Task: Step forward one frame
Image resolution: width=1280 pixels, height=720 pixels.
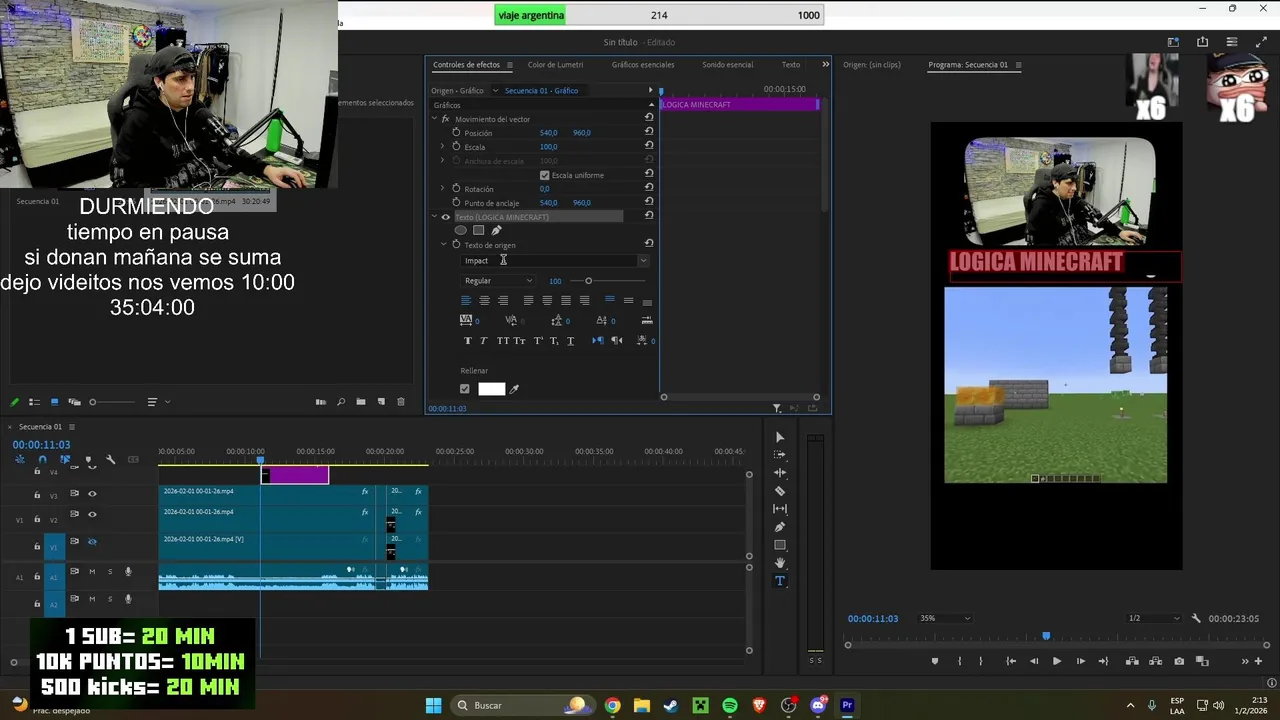Action: (1080, 661)
